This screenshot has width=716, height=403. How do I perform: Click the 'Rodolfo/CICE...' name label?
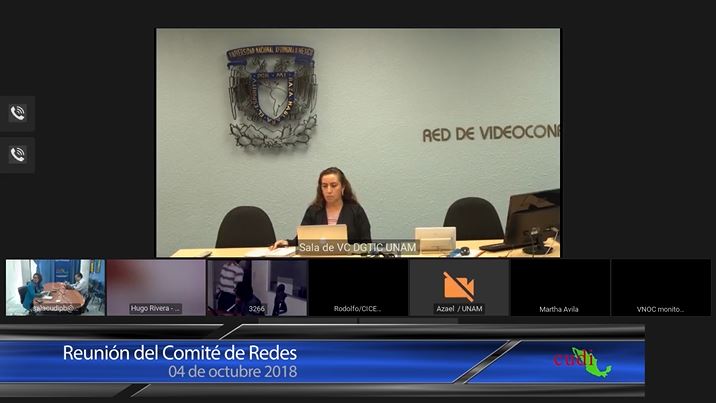pyautogui.click(x=357, y=309)
